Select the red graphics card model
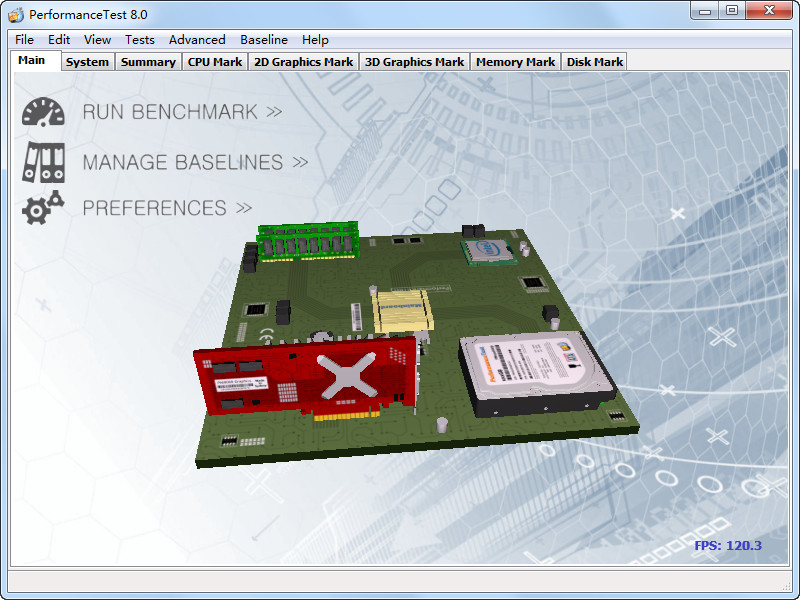This screenshot has width=800, height=600. click(x=306, y=379)
